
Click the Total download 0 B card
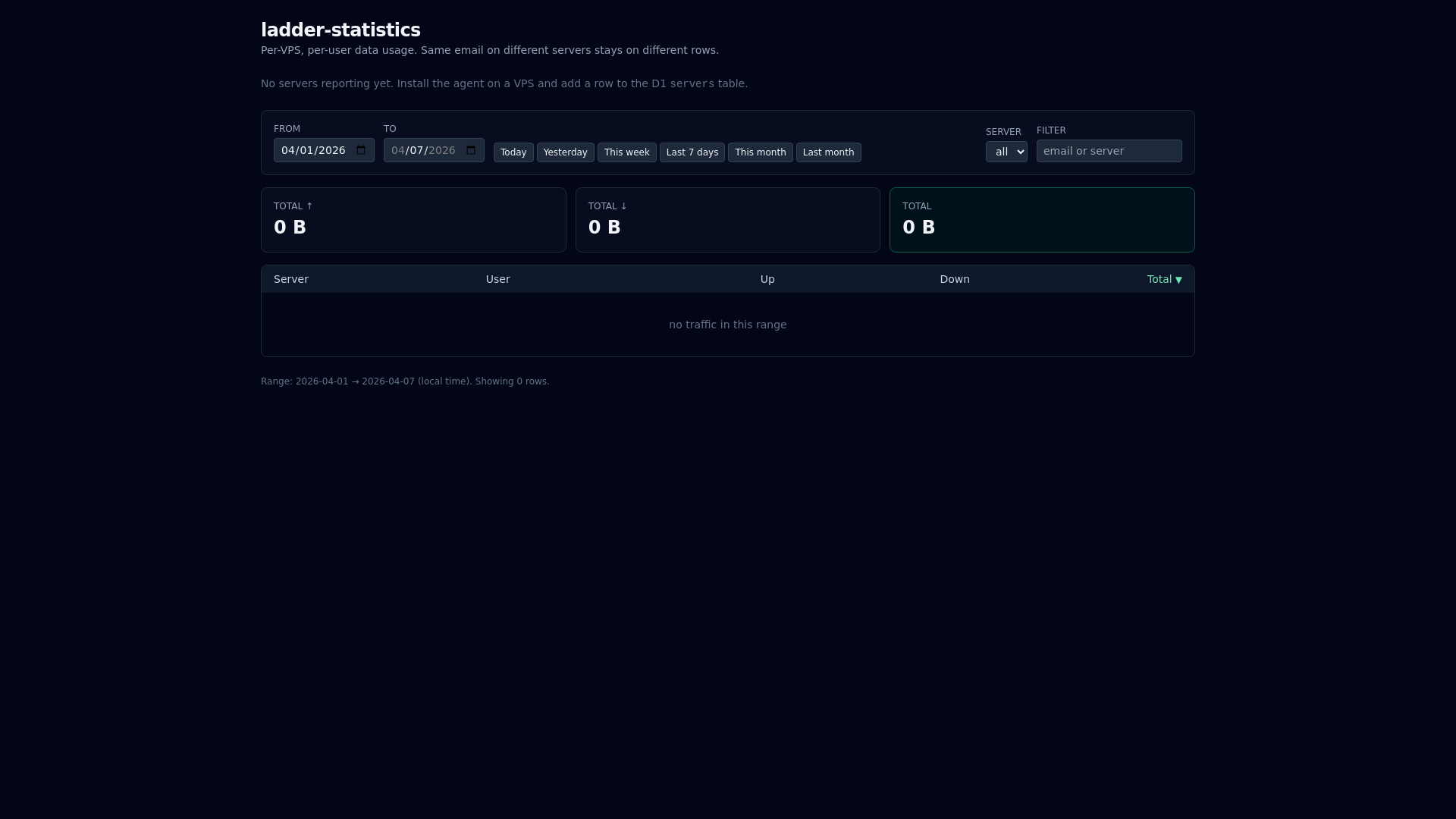[x=728, y=220]
